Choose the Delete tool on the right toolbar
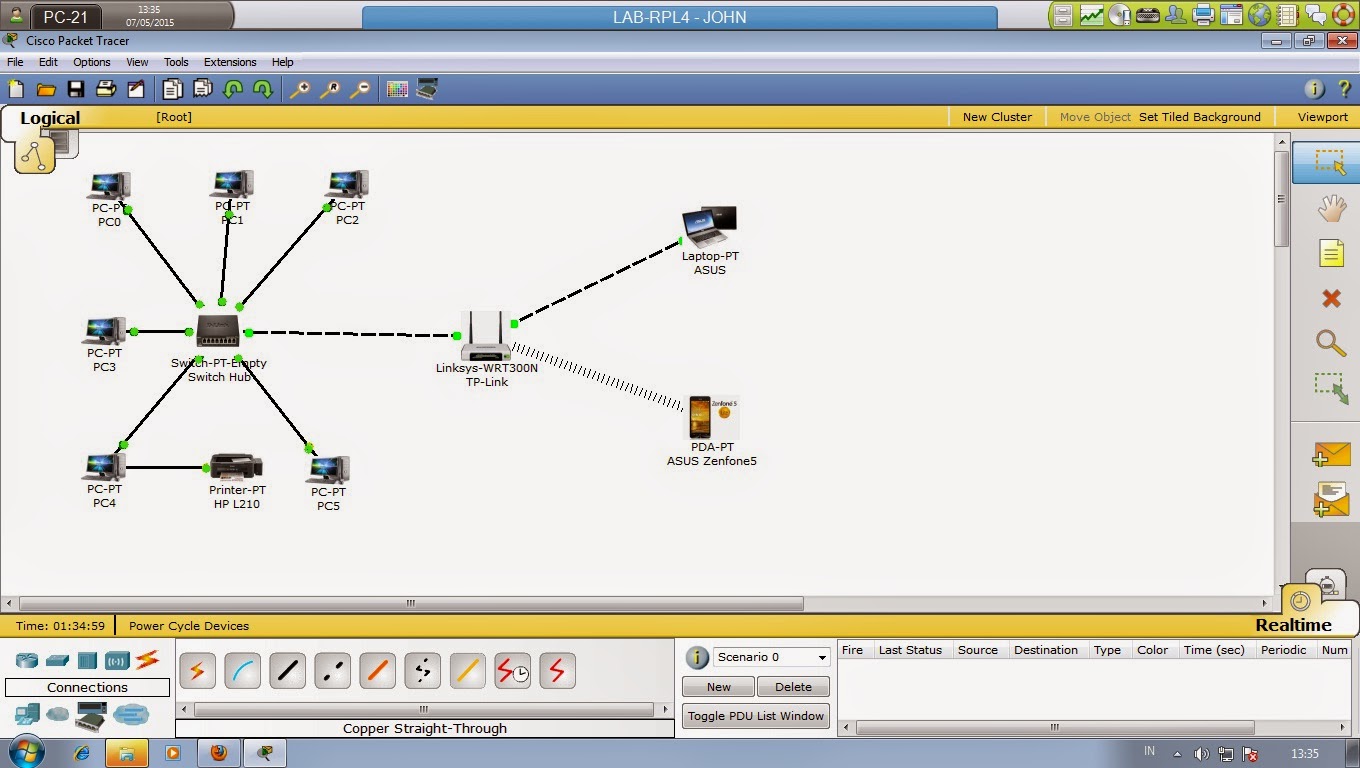Image resolution: width=1360 pixels, height=768 pixels. point(1331,298)
